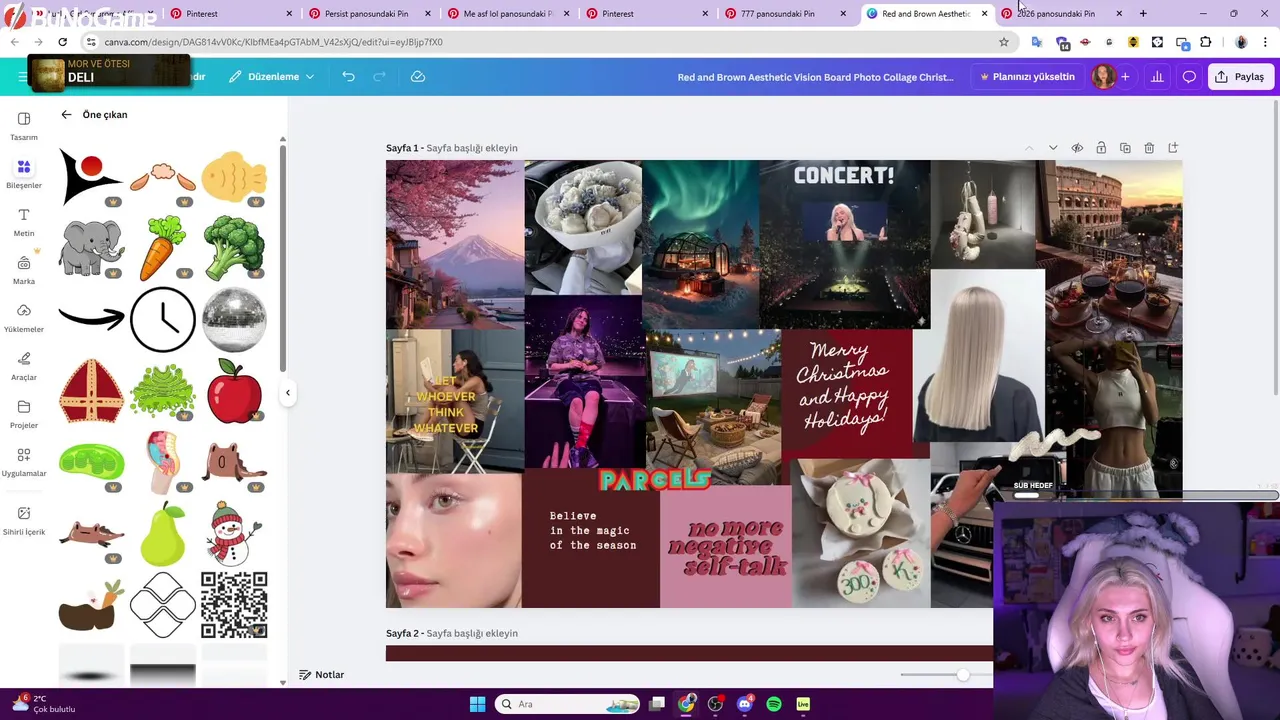Click the cloud save status icon
The image size is (1280, 720).
pos(418,77)
